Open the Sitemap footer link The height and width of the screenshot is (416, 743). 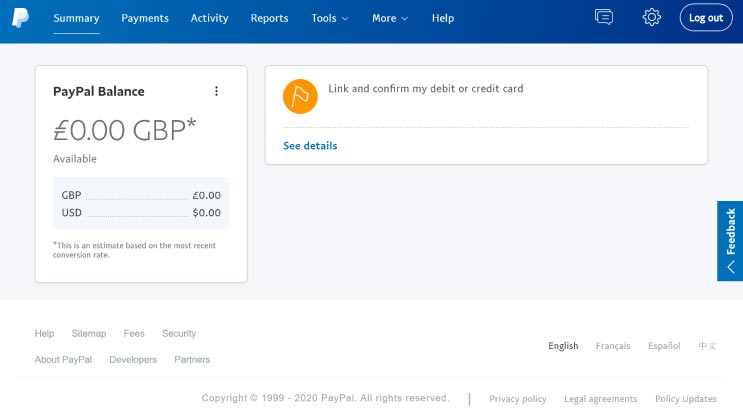click(x=89, y=334)
